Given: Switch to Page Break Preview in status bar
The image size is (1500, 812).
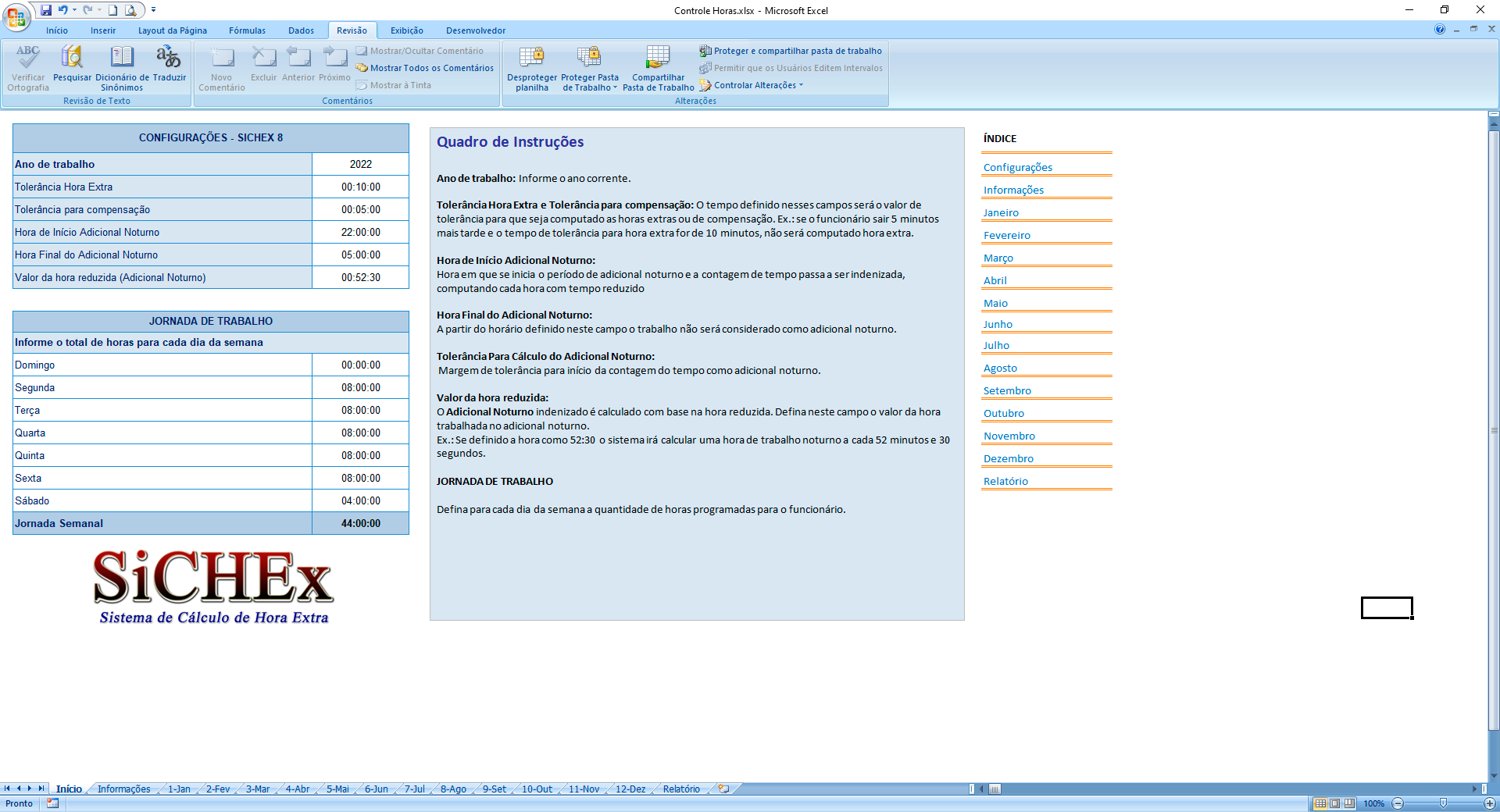Looking at the screenshot, I should pyautogui.click(x=1349, y=803).
